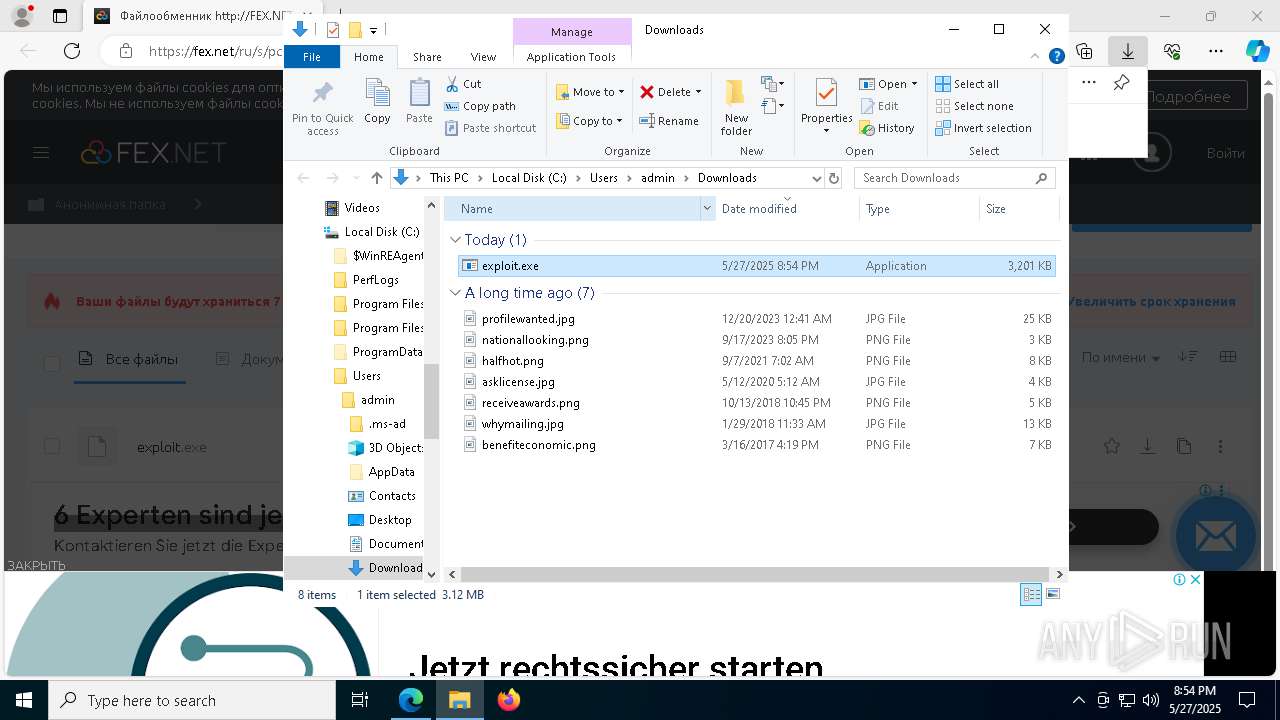Sort by Size column header
The height and width of the screenshot is (720, 1280).
(x=1018, y=209)
